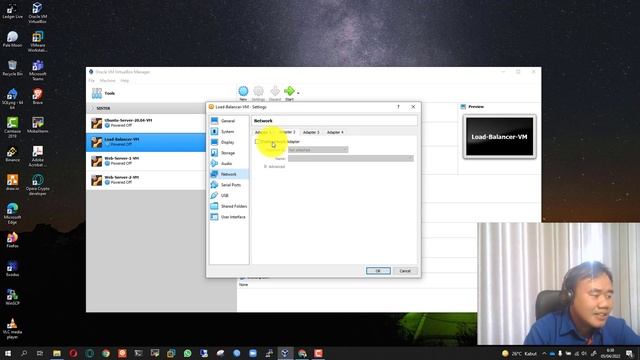640x360 pixels.
Task: Open the Help menu in VirtualBox Manager
Action: pyautogui.click(x=124, y=81)
